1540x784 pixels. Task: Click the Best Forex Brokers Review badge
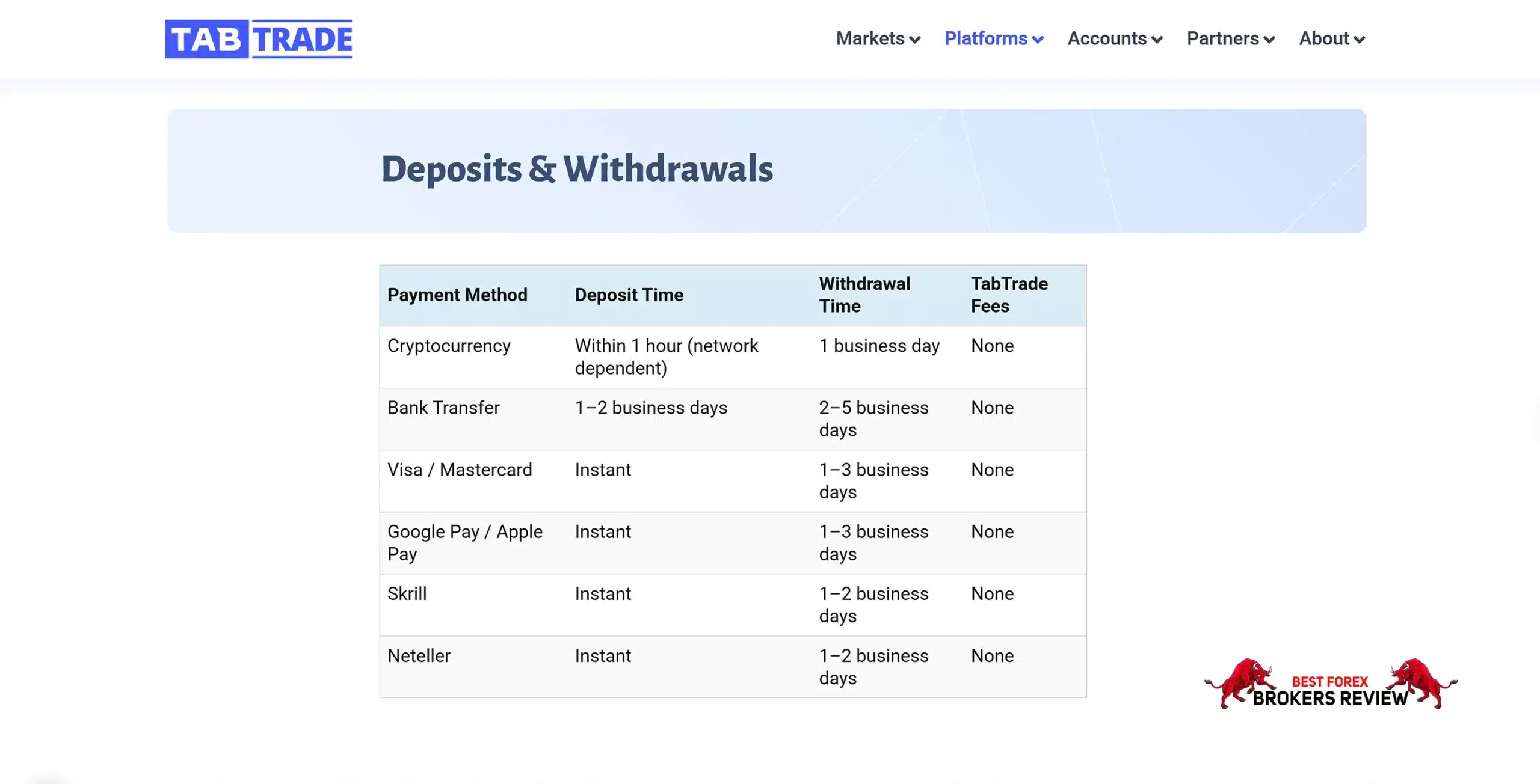point(1331,684)
